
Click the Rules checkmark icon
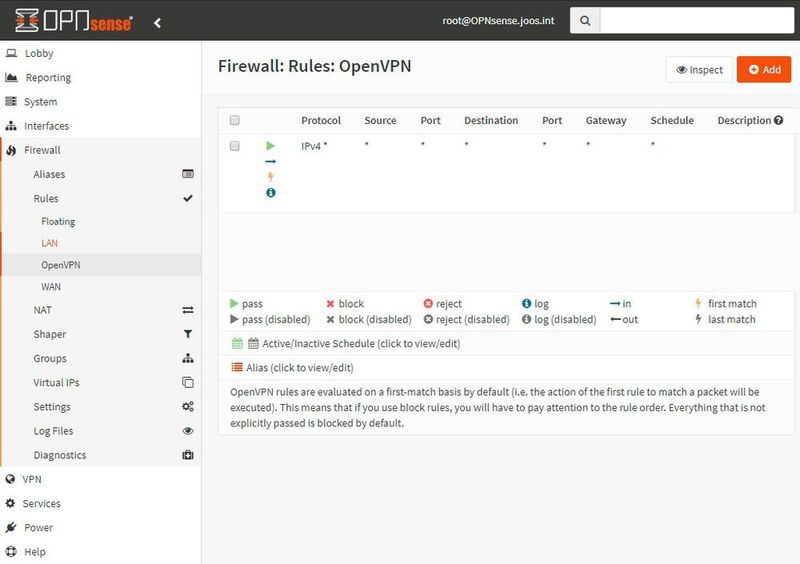(188, 198)
